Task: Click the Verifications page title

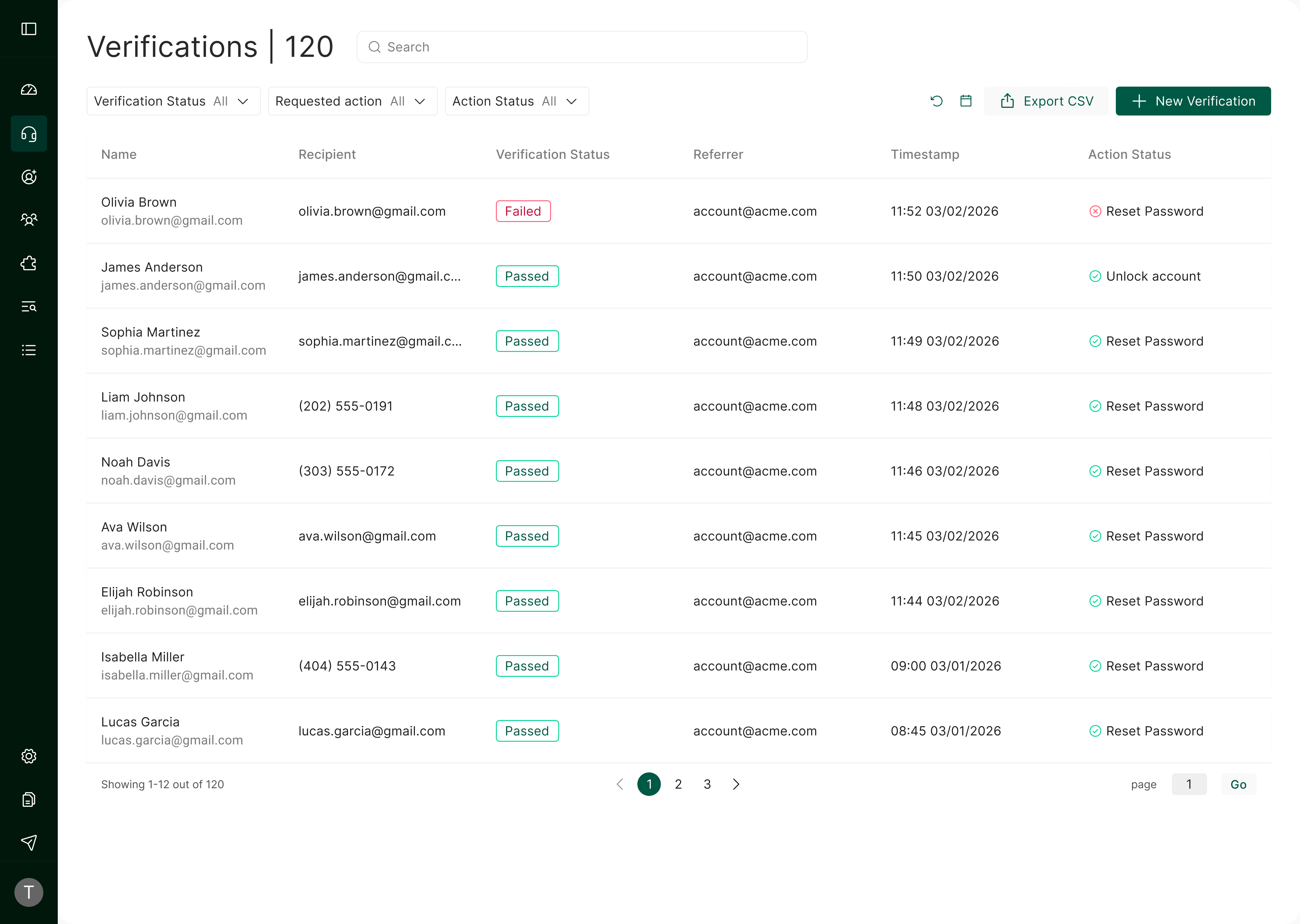Action: point(172,47)
